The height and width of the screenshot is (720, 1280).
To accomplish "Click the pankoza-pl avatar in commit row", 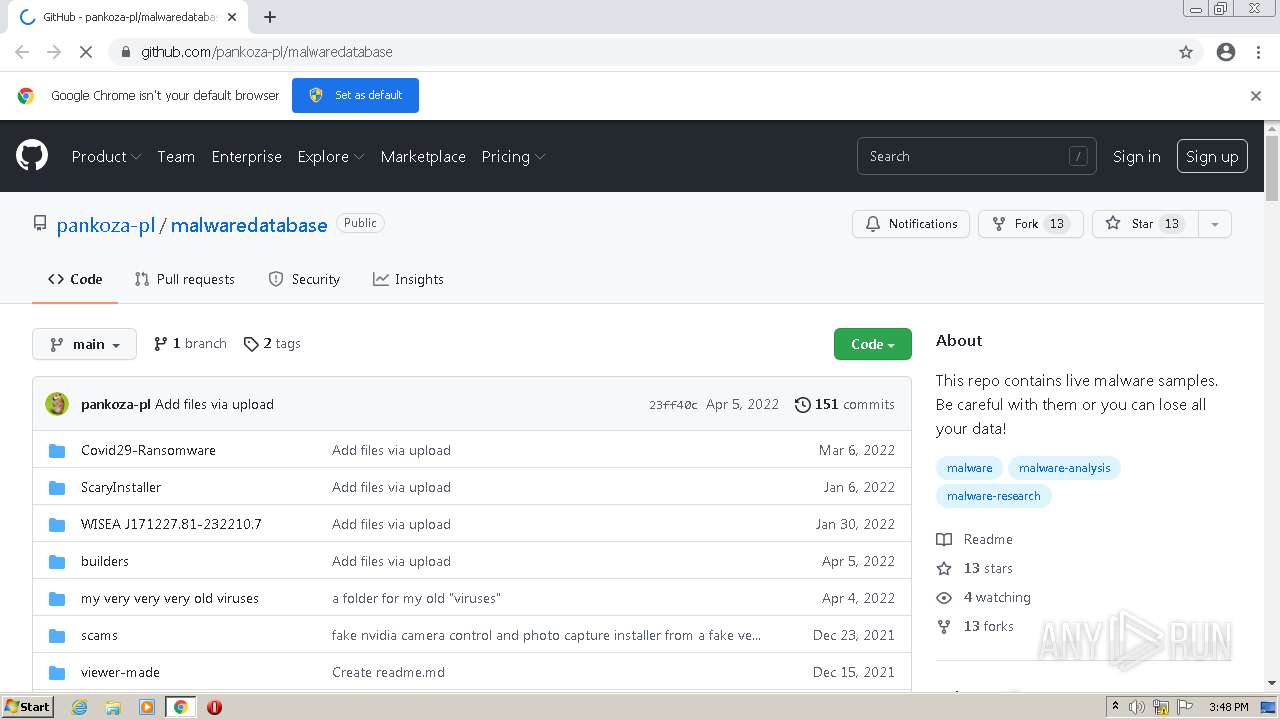I will pos(57,404).
